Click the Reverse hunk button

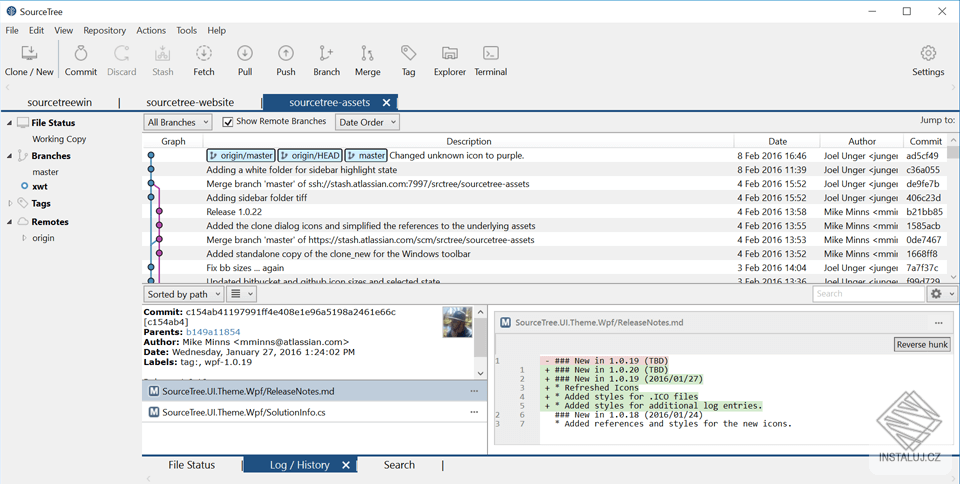click(x=922, y=344)
